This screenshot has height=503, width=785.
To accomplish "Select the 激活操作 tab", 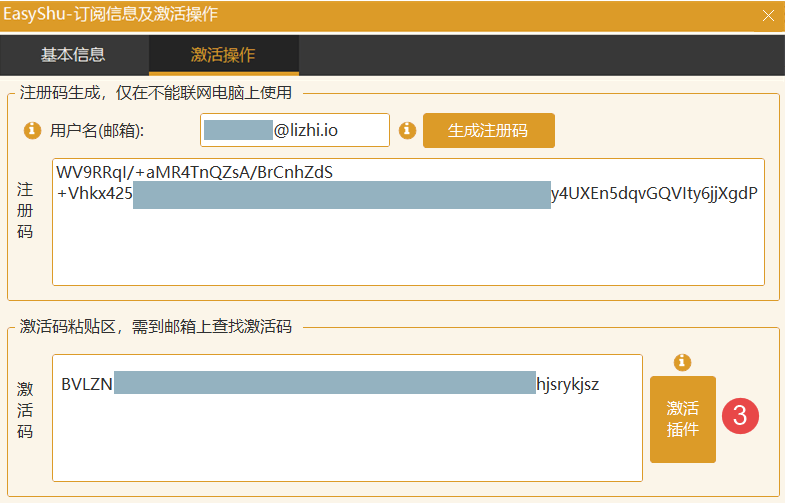I will [x=223, y=55].
